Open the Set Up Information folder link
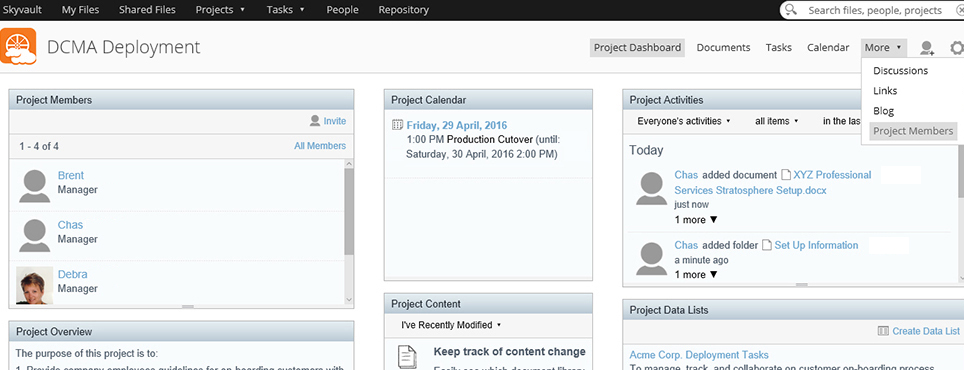The height and width of the screenshot is (370, 964). (x=816, y=245)
